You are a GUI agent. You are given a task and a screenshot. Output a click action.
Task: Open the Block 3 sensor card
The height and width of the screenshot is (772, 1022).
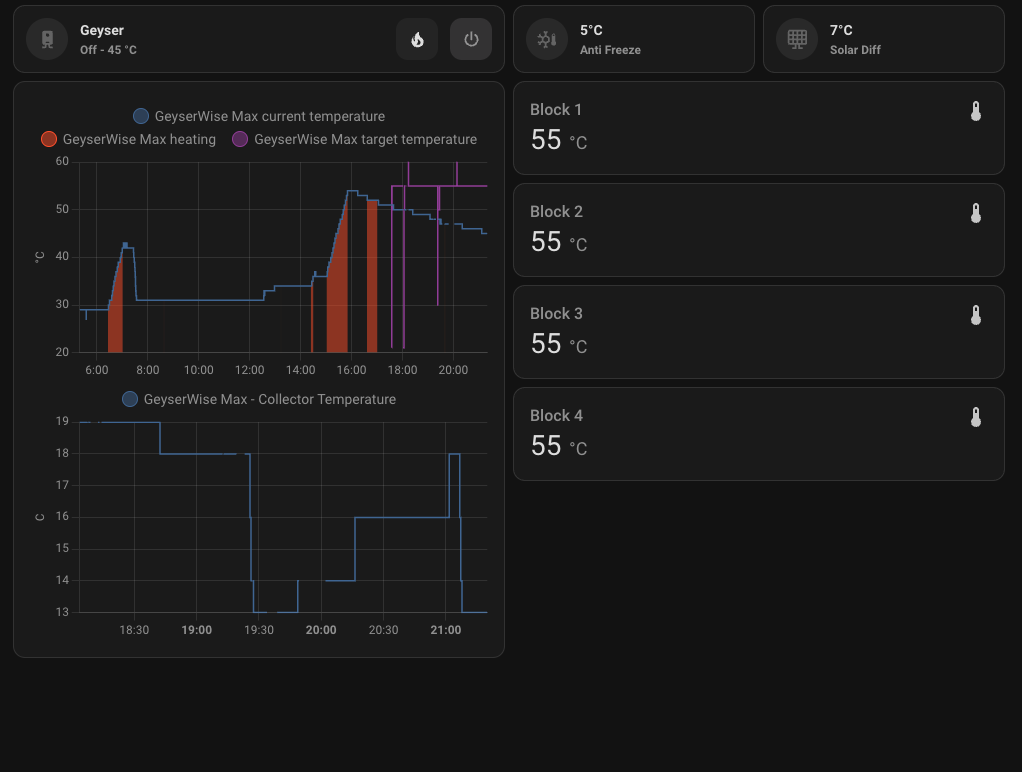click(x=759, y=332)
